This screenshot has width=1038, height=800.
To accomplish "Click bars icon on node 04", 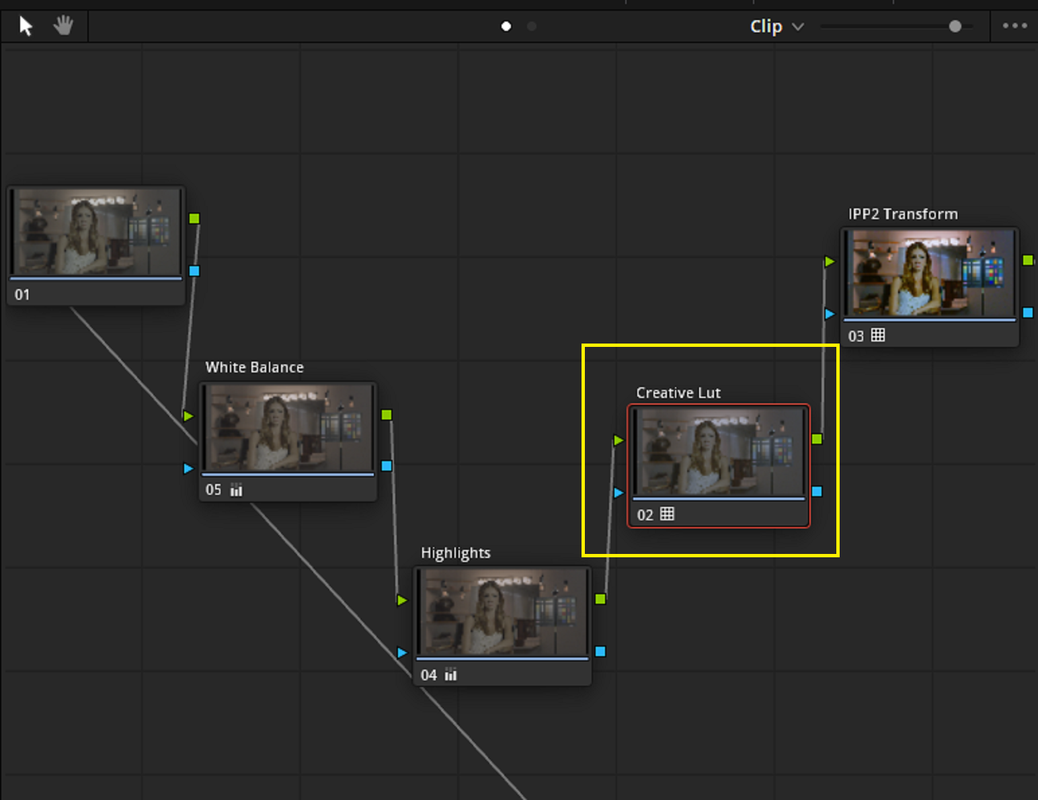I will [451, 675].
